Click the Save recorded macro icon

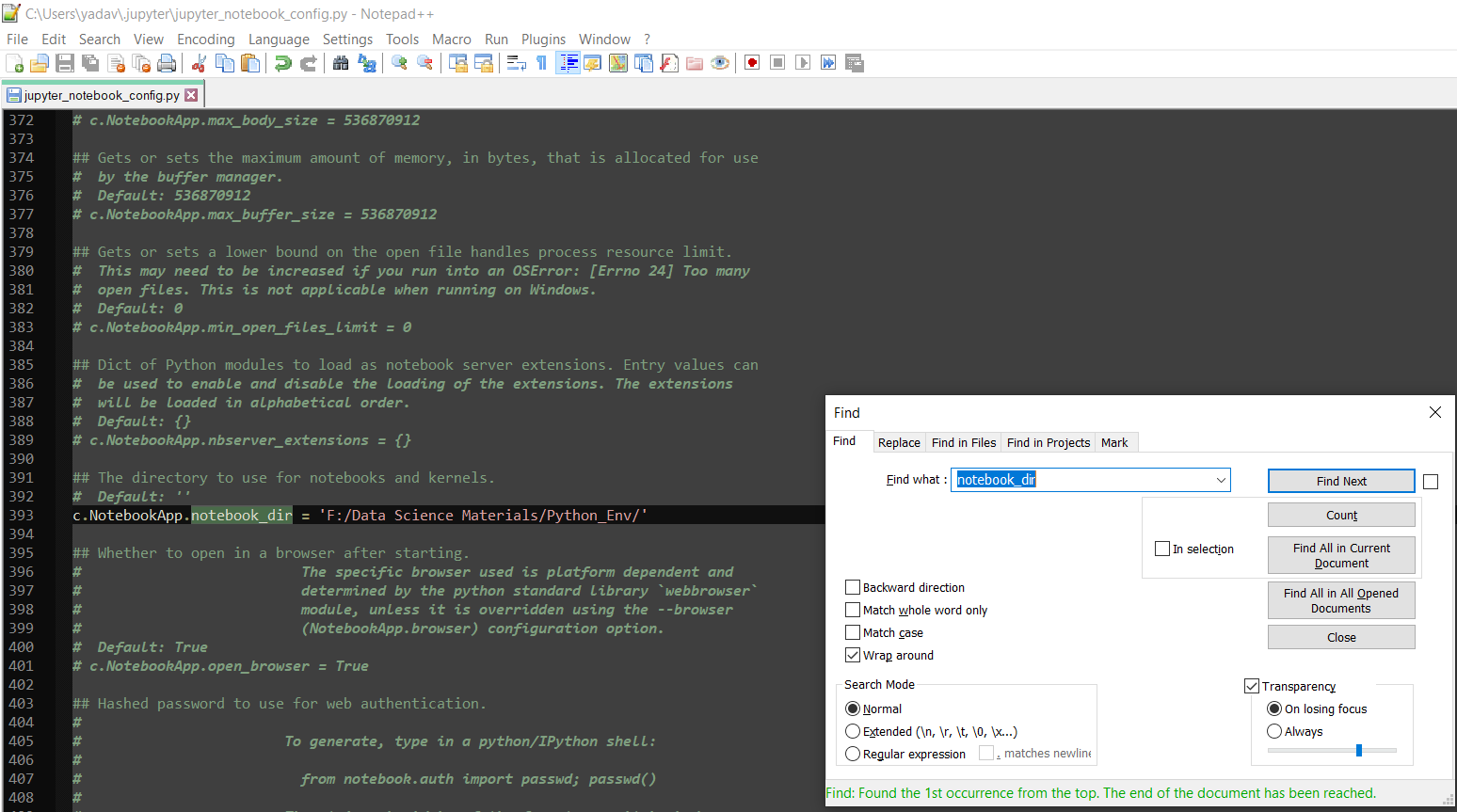click(x=855, y=63)
